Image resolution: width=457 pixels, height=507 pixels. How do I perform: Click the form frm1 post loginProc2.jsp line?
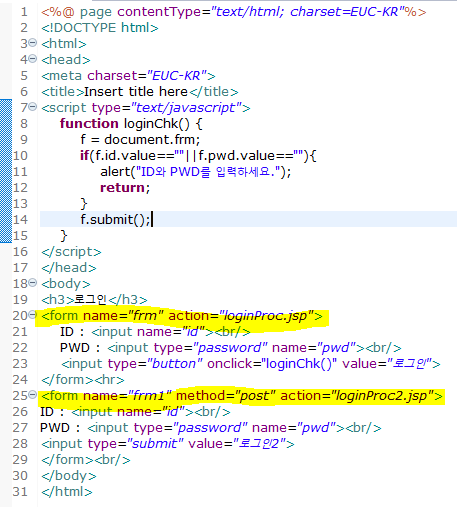(242, 396)
